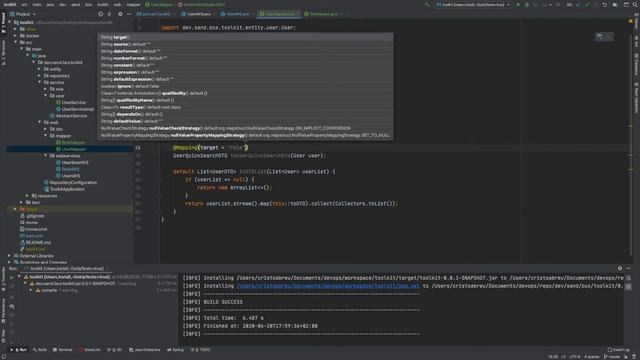The width and height of the screenshot is (640, 360).
Task: Click the eye icon in Run panel toolbar
Action: [12, 306]
